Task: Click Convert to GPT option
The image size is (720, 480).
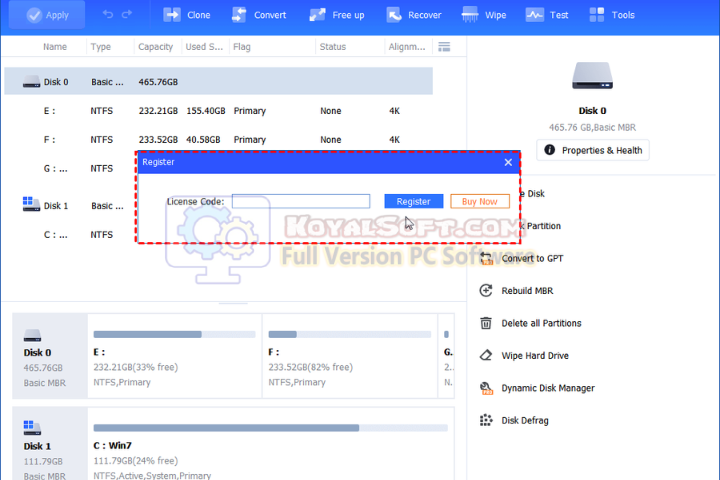Action: pos(532,258)
